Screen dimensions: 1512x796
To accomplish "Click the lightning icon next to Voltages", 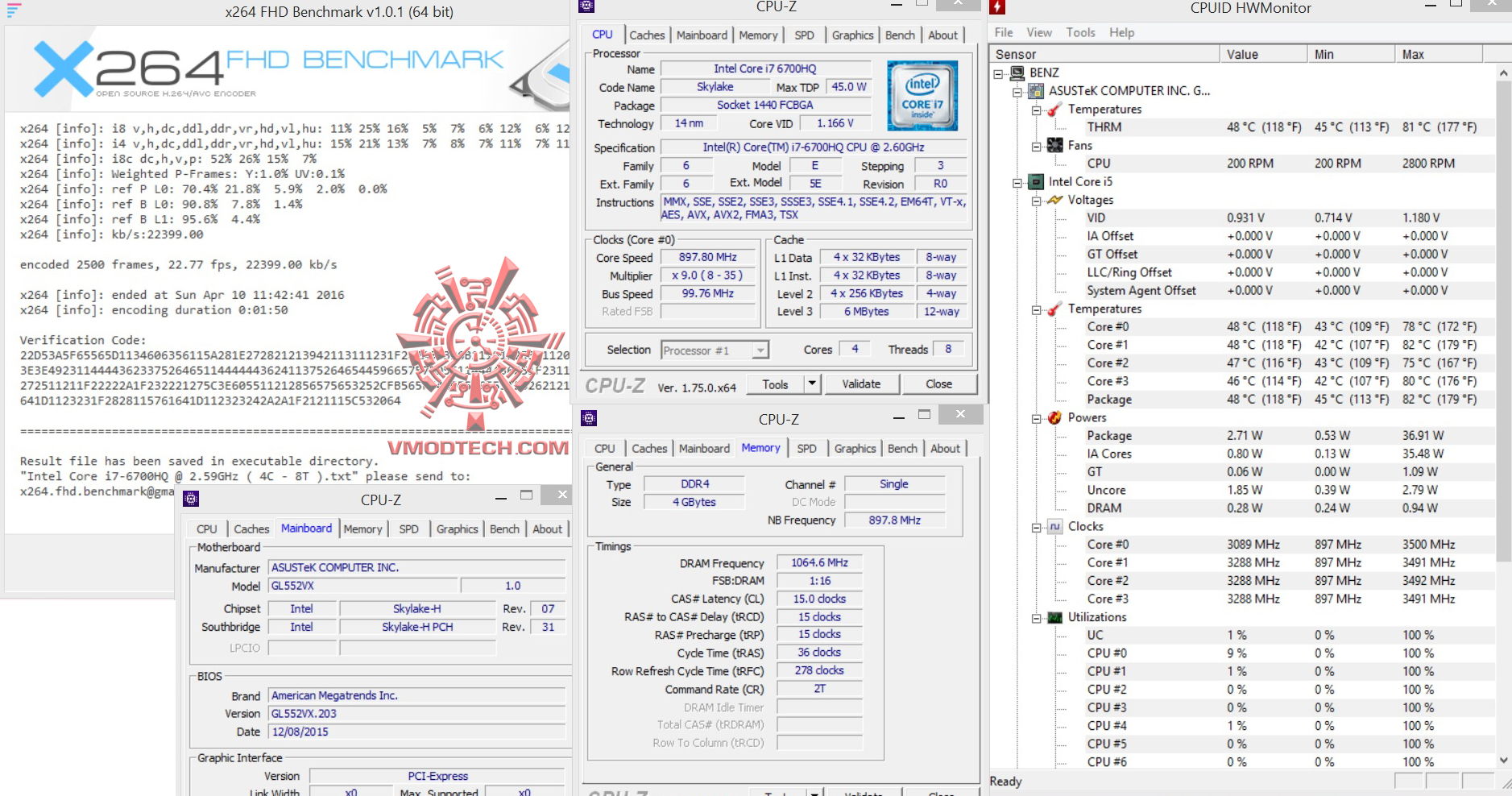I will click(x=1054, y=200).
